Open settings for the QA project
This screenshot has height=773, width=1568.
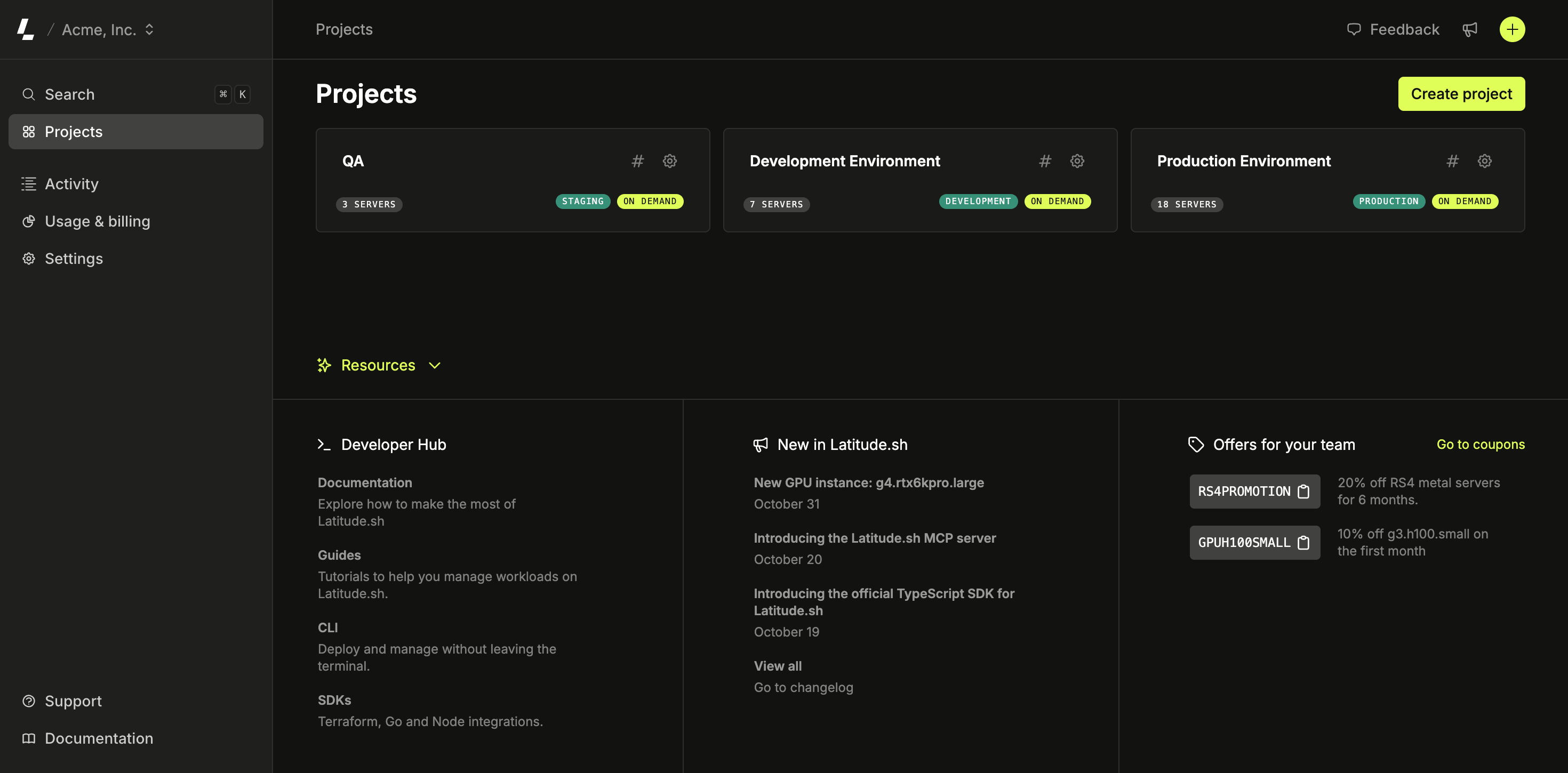tap(669, 160)
